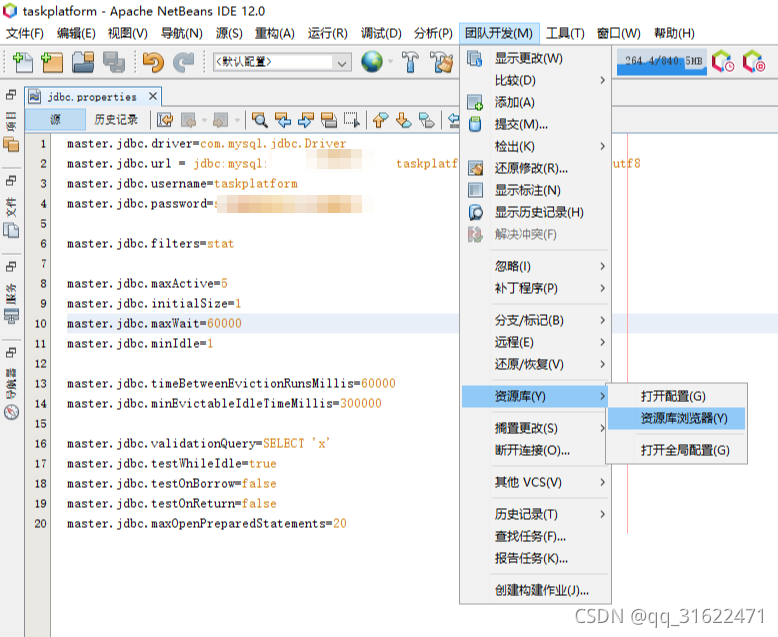Click the New File toolbar icon

click(22, 62)
